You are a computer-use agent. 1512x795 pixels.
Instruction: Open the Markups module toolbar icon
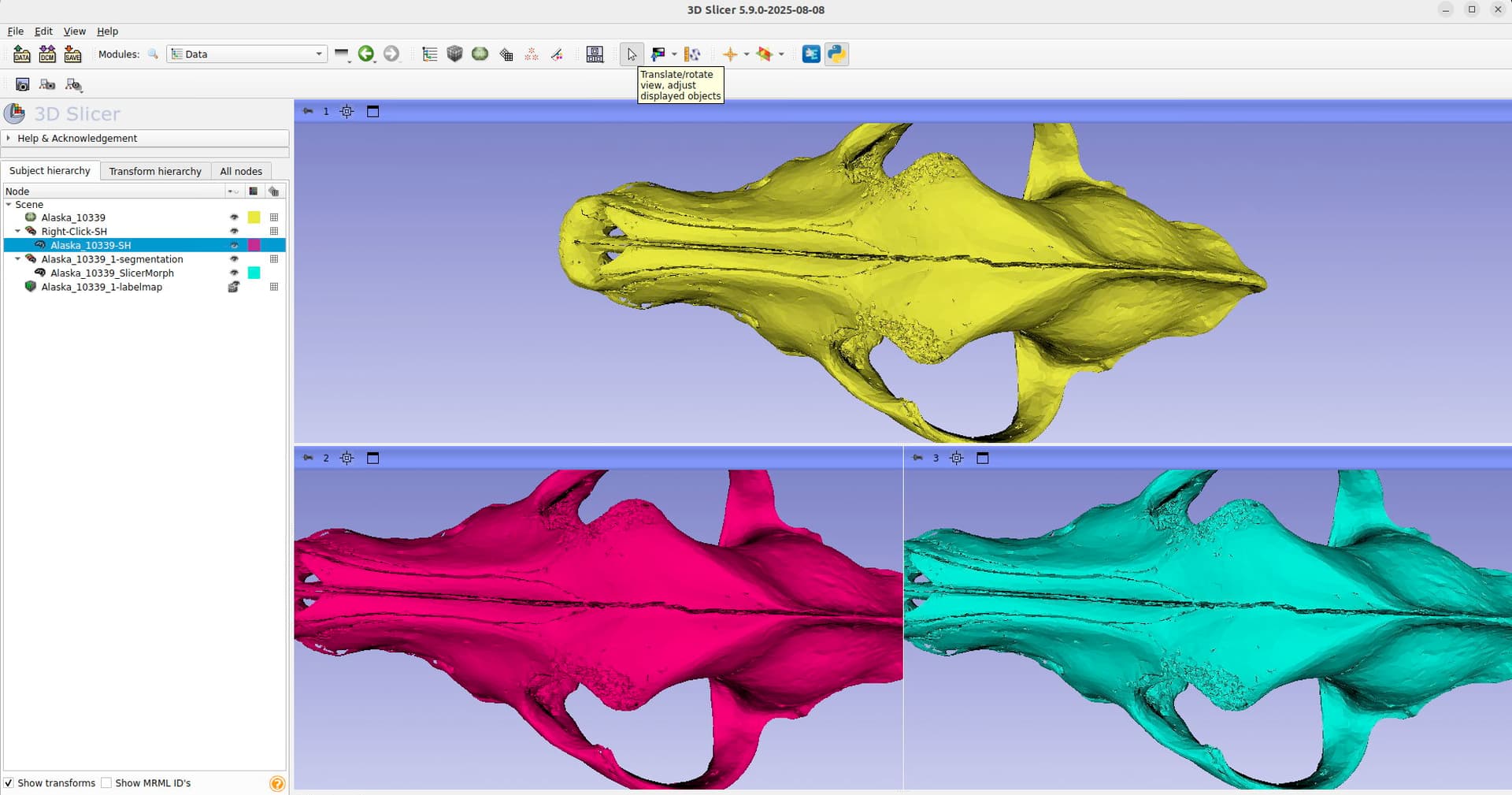[x=532, y=54]
